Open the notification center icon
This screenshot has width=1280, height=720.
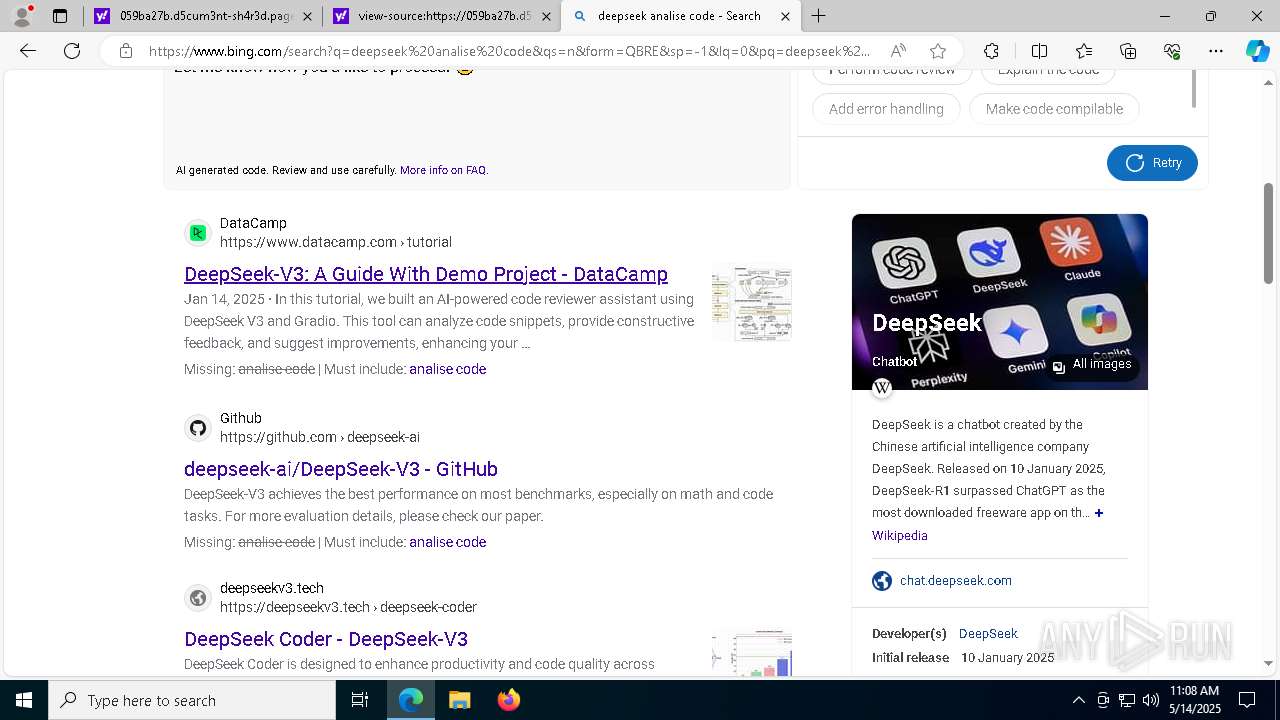coord(1247,700)
